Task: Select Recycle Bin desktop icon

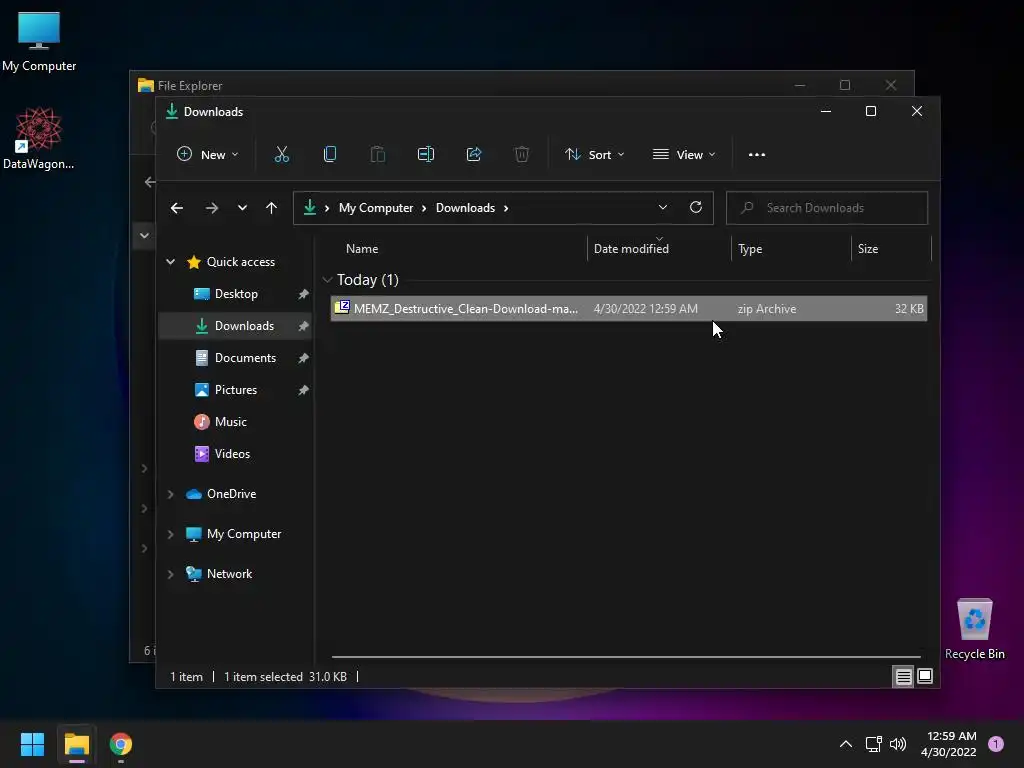Action: [974, 629]
